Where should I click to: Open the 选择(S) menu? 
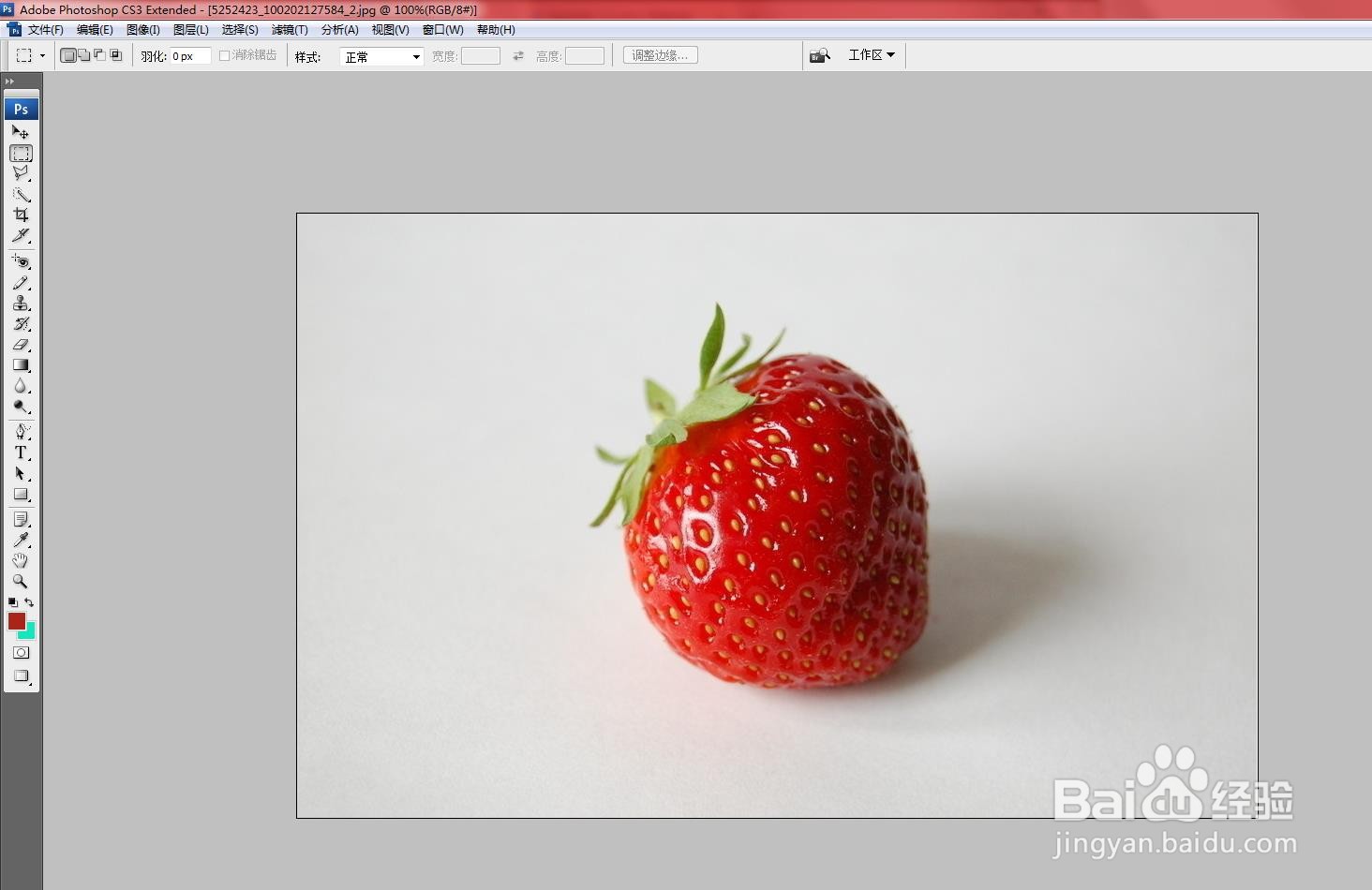click(x=240, y=30)
